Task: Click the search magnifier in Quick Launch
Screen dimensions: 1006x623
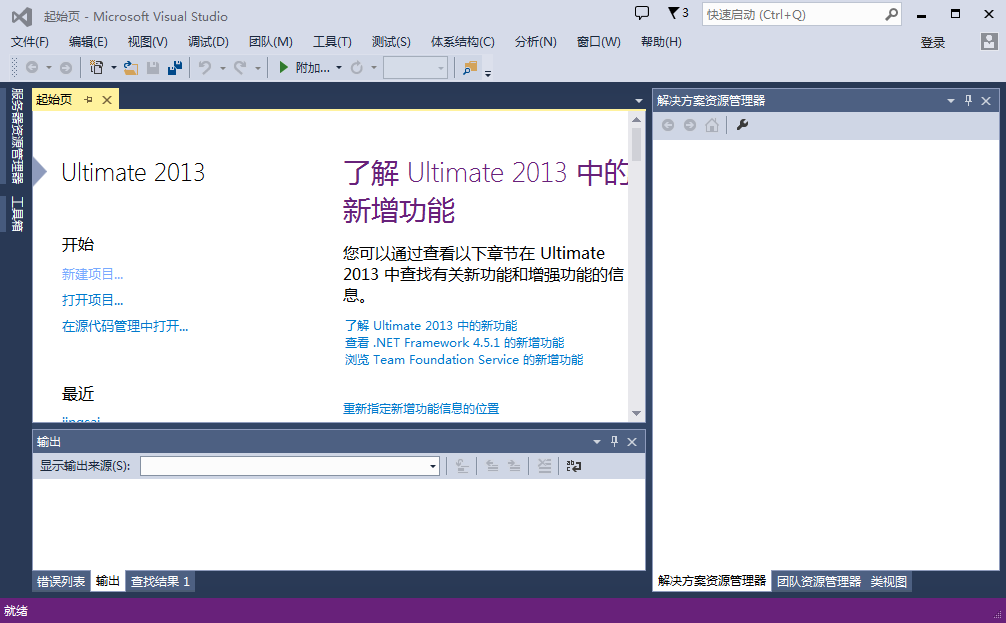Action: (891, 14)
